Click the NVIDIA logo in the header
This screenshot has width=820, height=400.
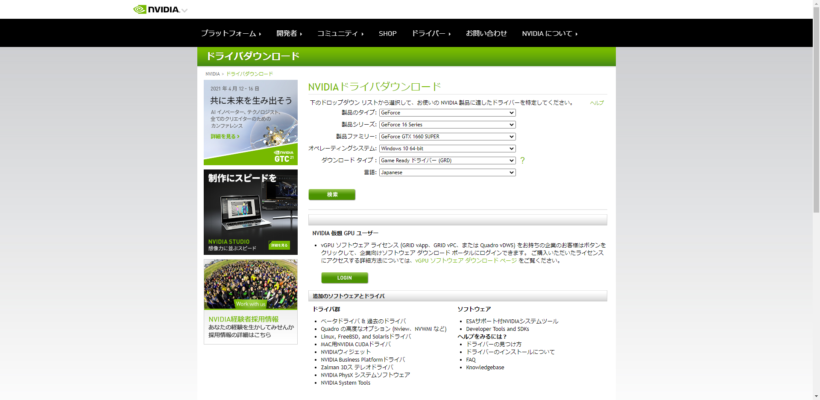[x=160, y=9]
